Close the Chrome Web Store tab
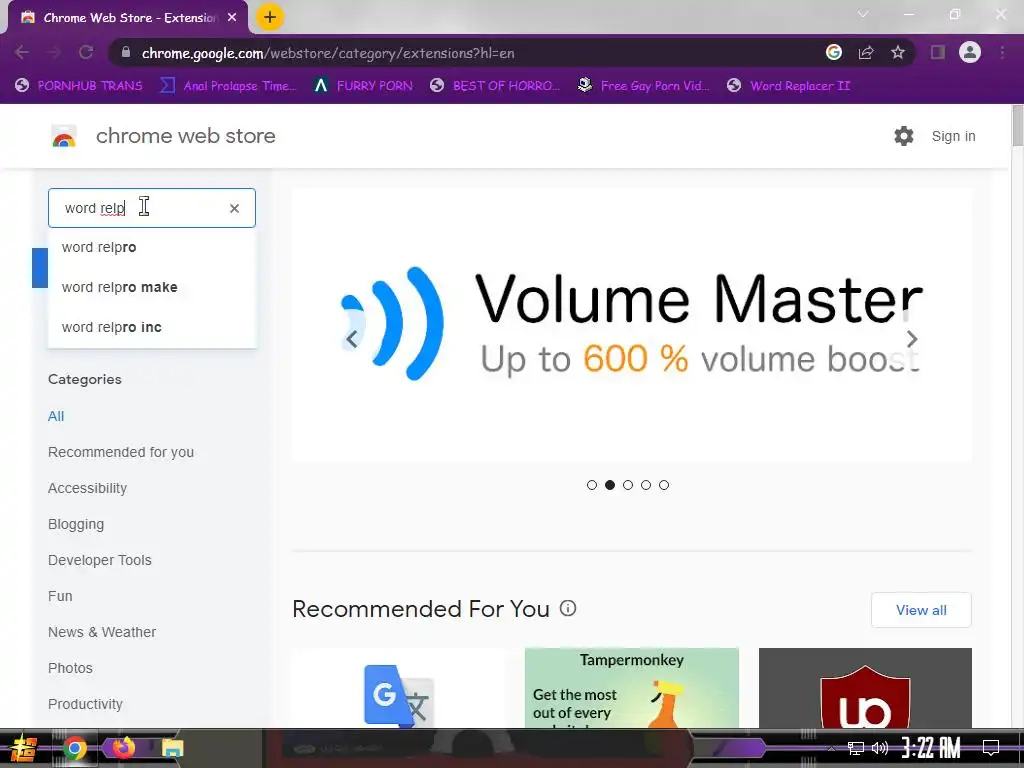 [232, 18]
